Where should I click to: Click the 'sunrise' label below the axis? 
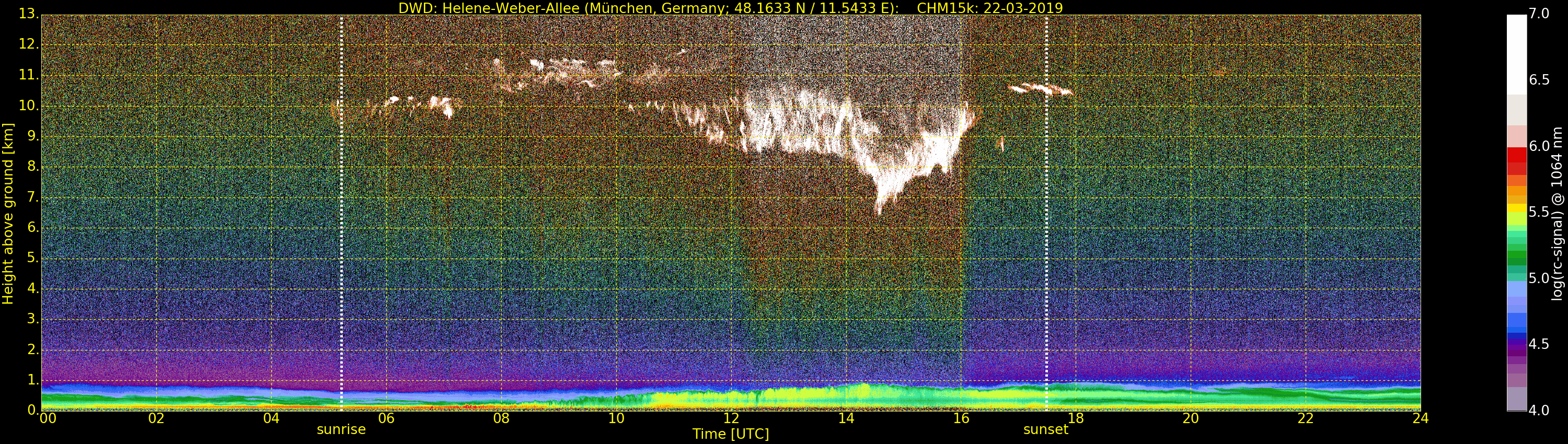click(x=341, y=429)
